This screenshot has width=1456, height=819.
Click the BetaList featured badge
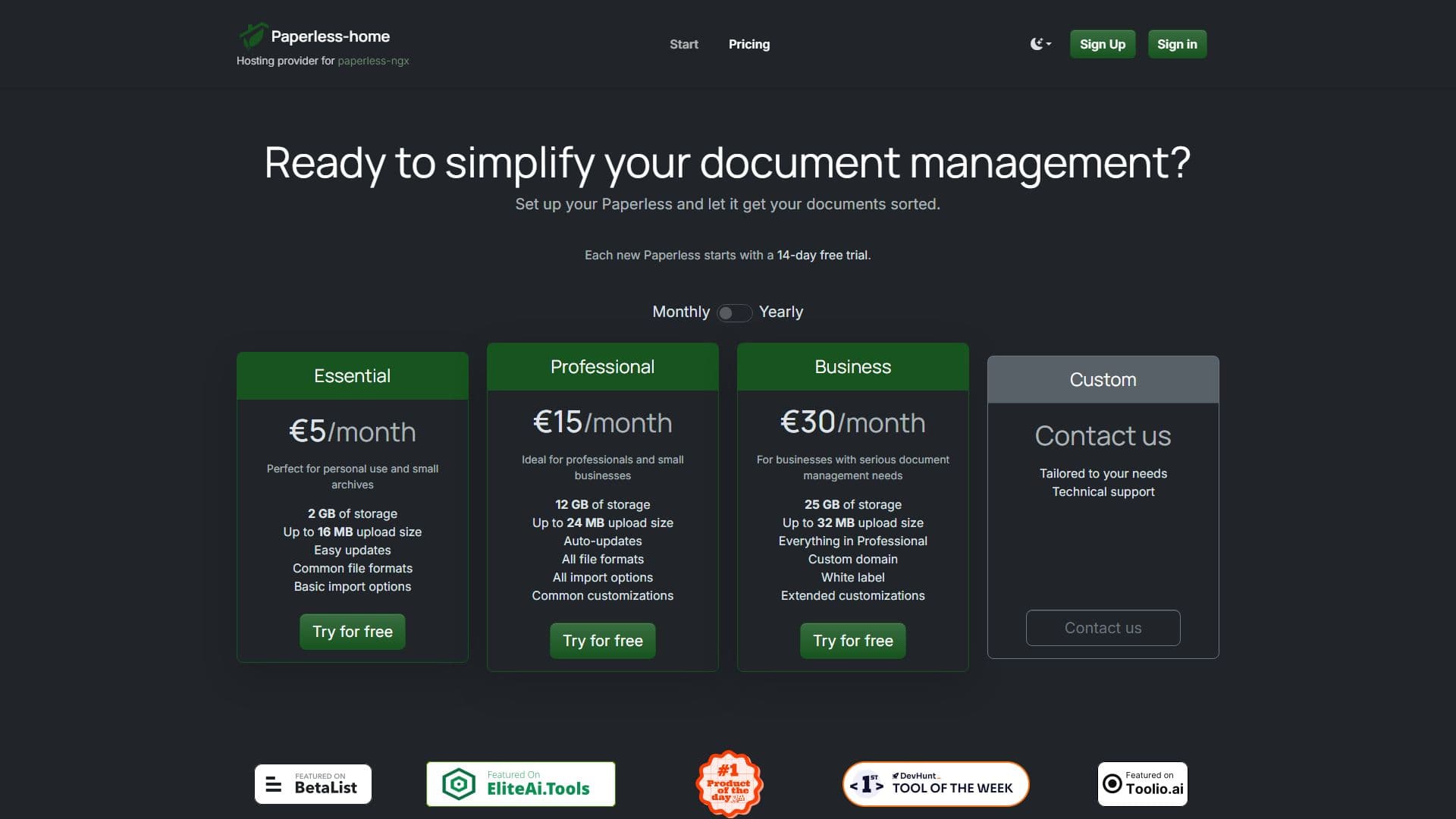pyautogui.click(x=313, y=783)
